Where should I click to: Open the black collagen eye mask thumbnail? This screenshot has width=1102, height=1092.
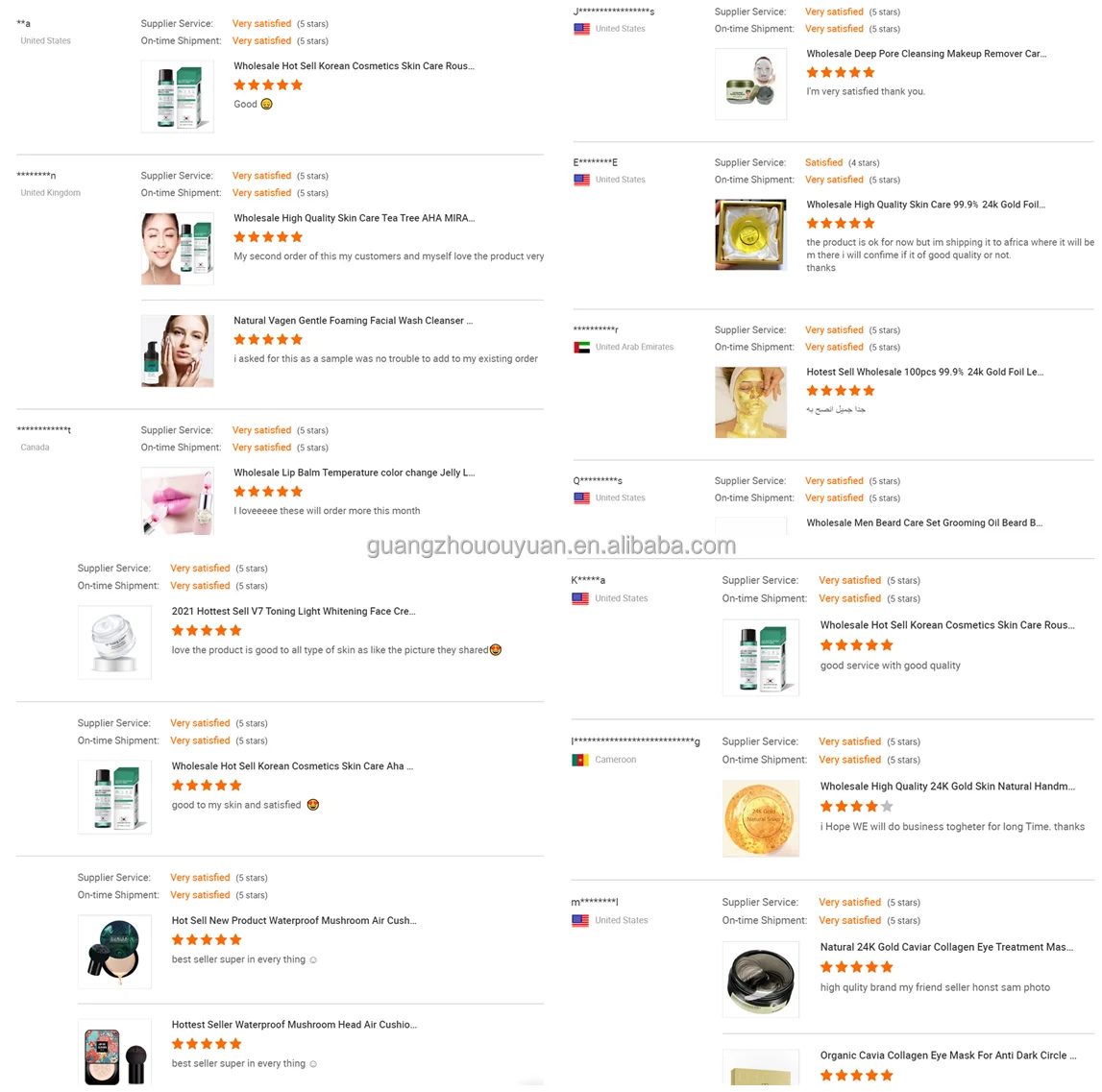pos(761,979)
